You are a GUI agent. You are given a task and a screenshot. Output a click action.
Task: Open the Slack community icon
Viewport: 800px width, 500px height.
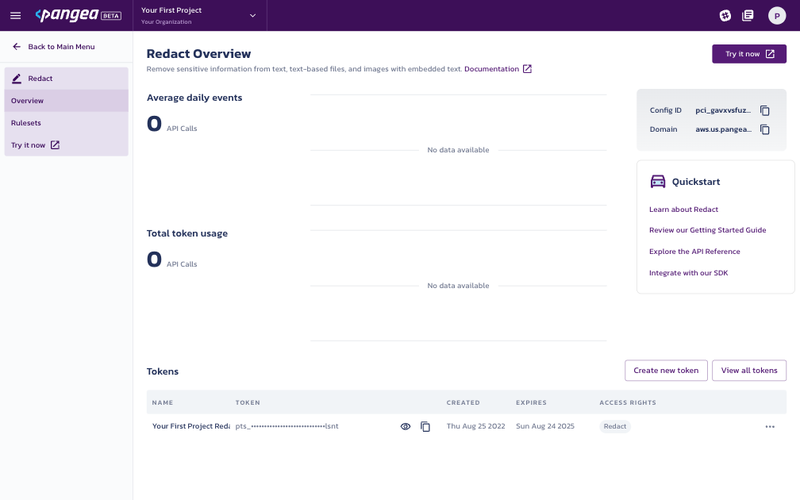(x=725, y=16)
